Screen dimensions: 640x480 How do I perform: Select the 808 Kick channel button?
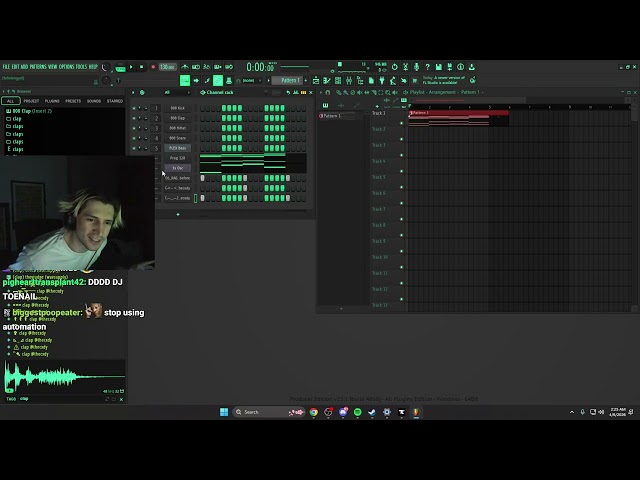point(178,108)
